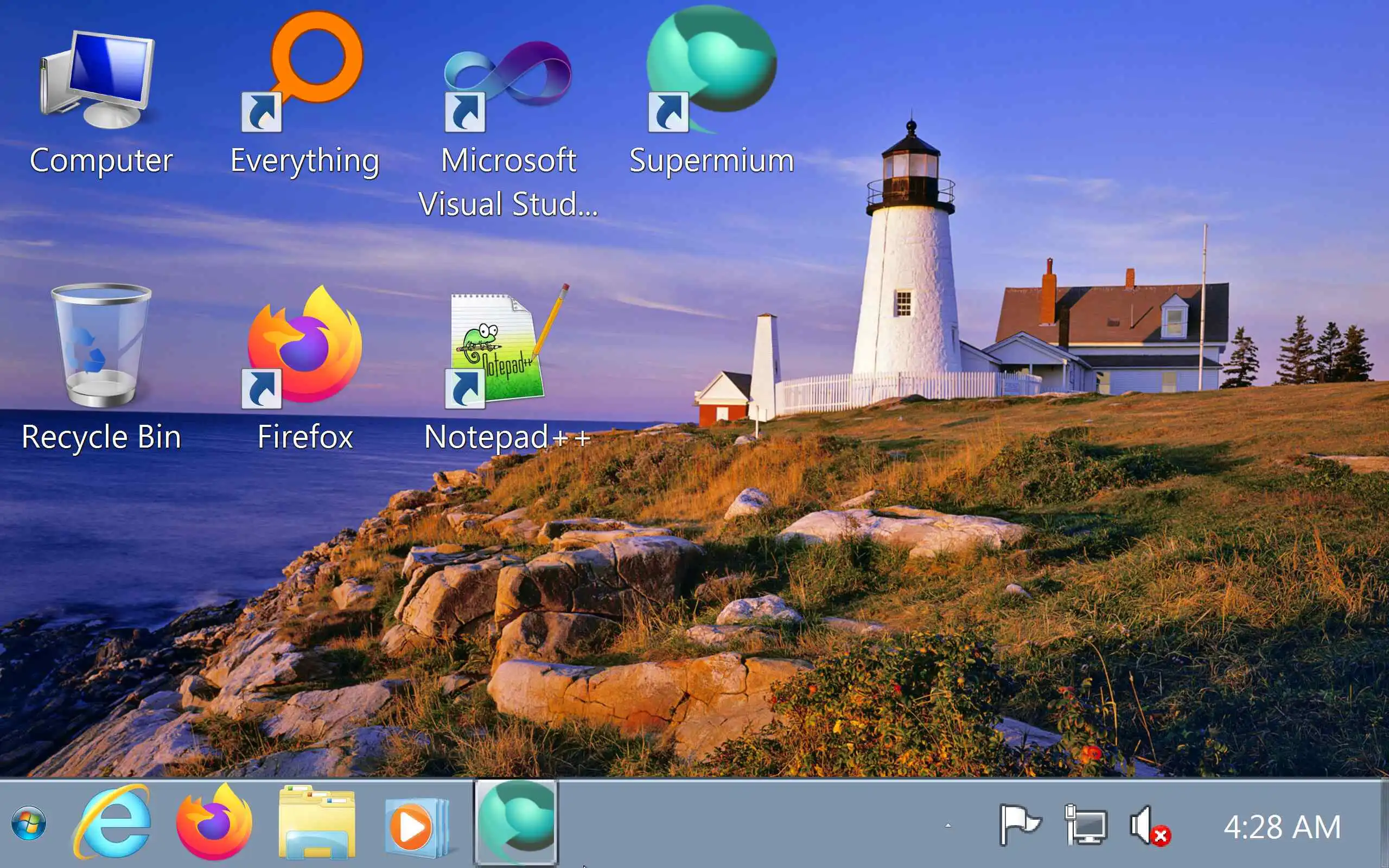Click the network connection tray icon
The image size is (1389, 868).
point(1085,826)
